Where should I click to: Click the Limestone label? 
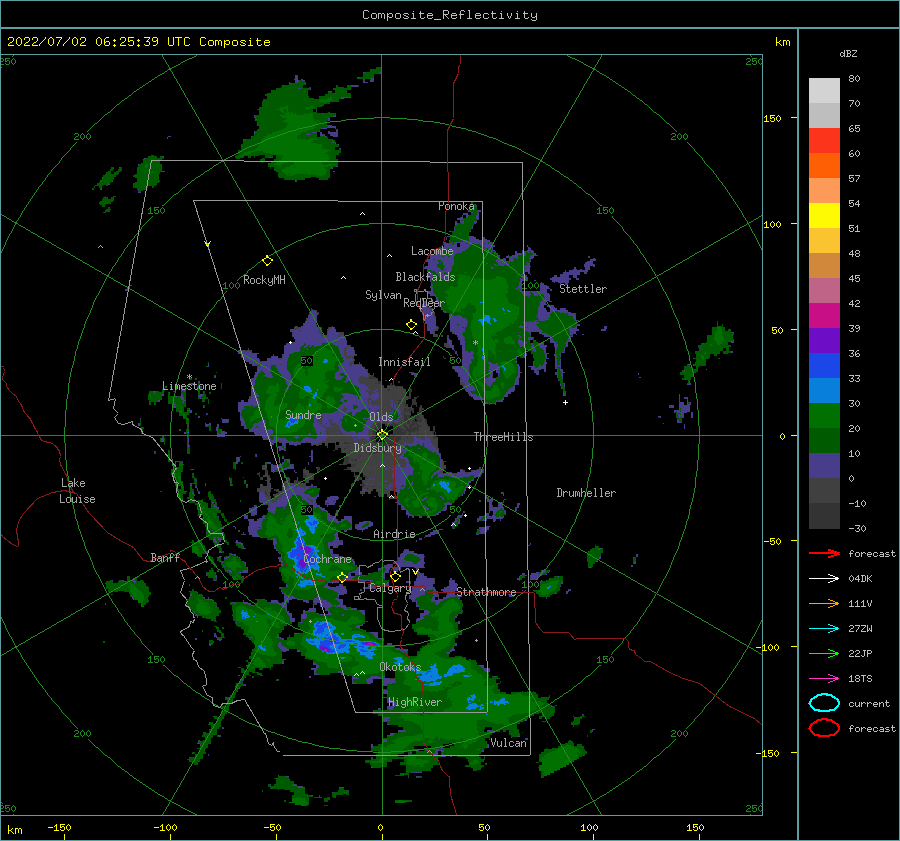[x=189, y=386]
